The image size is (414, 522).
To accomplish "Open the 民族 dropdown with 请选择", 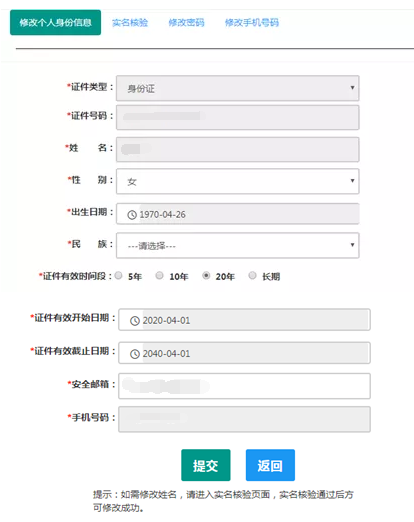I will coord(238,246).
